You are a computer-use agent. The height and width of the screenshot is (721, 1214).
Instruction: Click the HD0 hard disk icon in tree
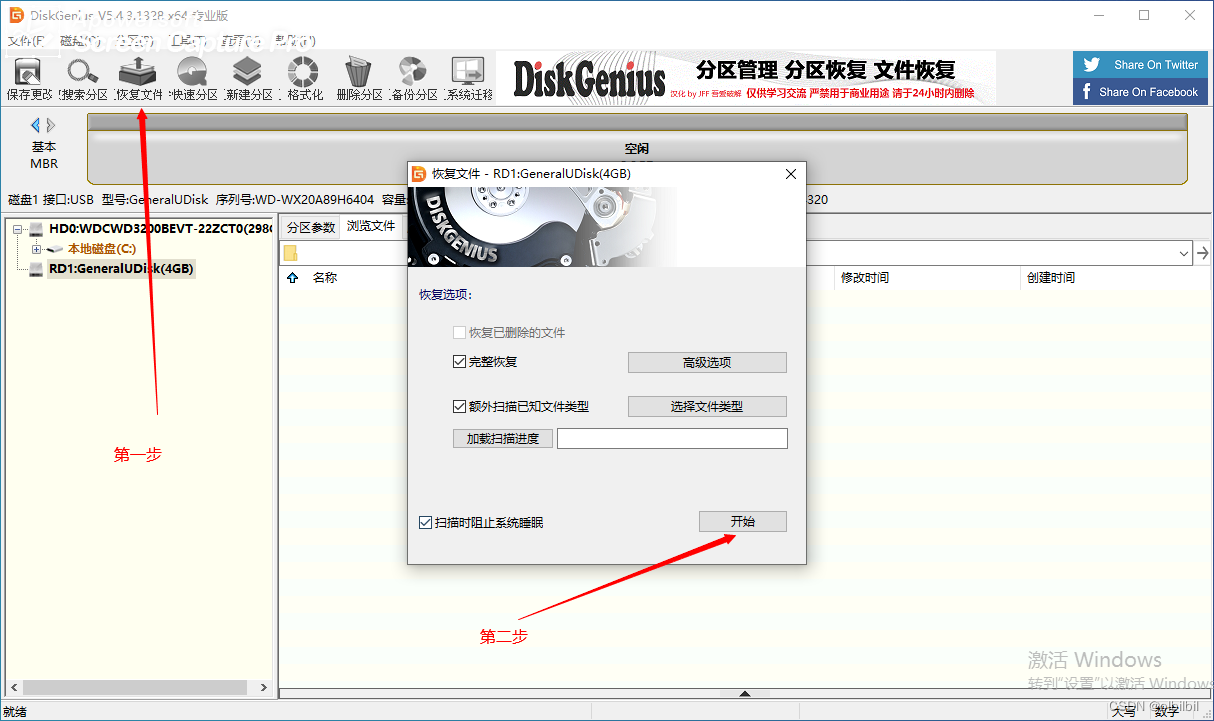pos(37,229)
